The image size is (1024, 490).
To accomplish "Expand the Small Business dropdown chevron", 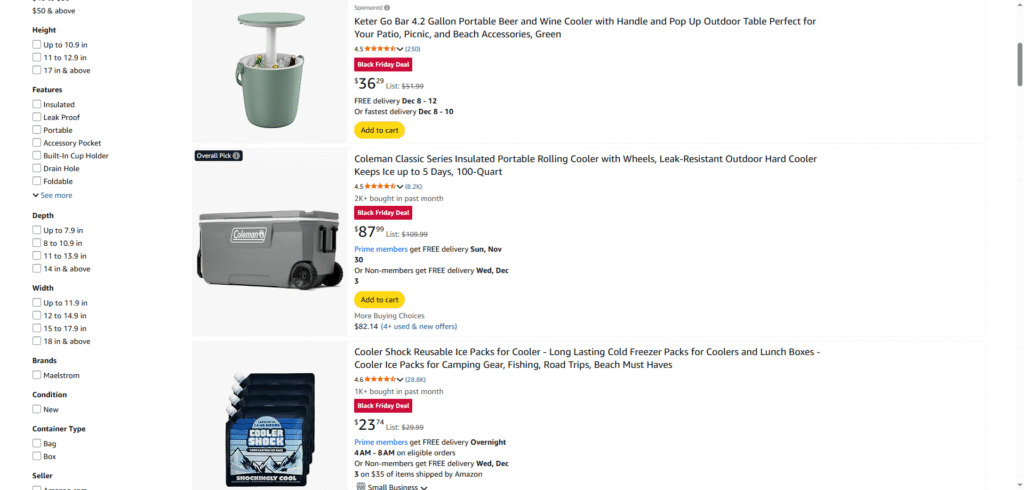I will click(424, 487).
